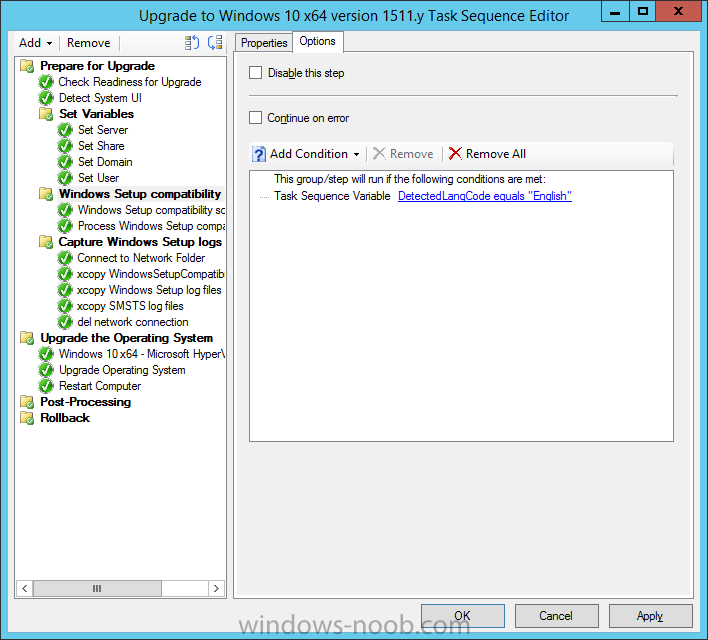Open the Add Condition dropdown arrow
Screen dimensions: 708x640
click(x=357, y=154)
